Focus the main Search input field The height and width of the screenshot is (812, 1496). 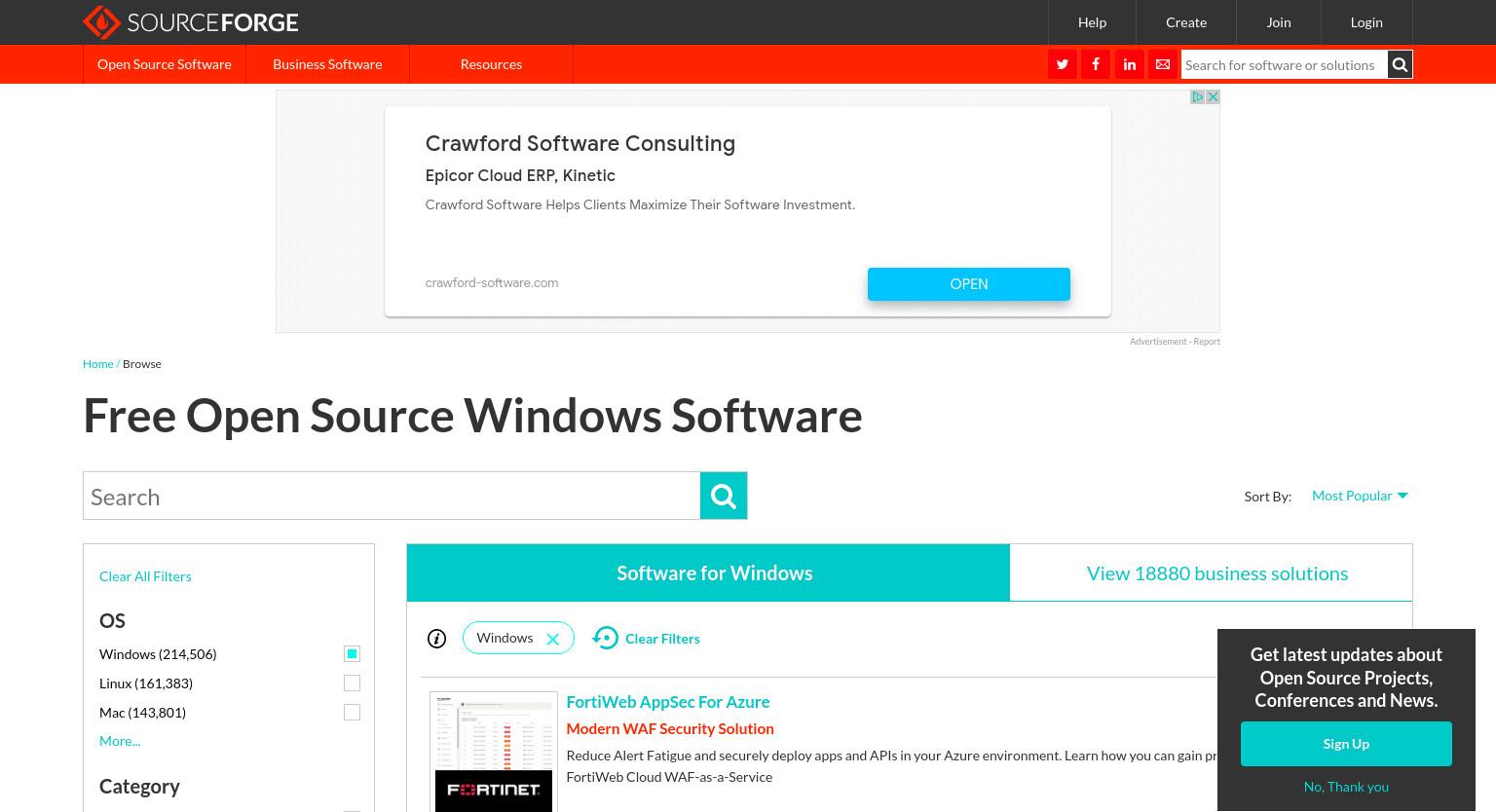pos(392,496)
